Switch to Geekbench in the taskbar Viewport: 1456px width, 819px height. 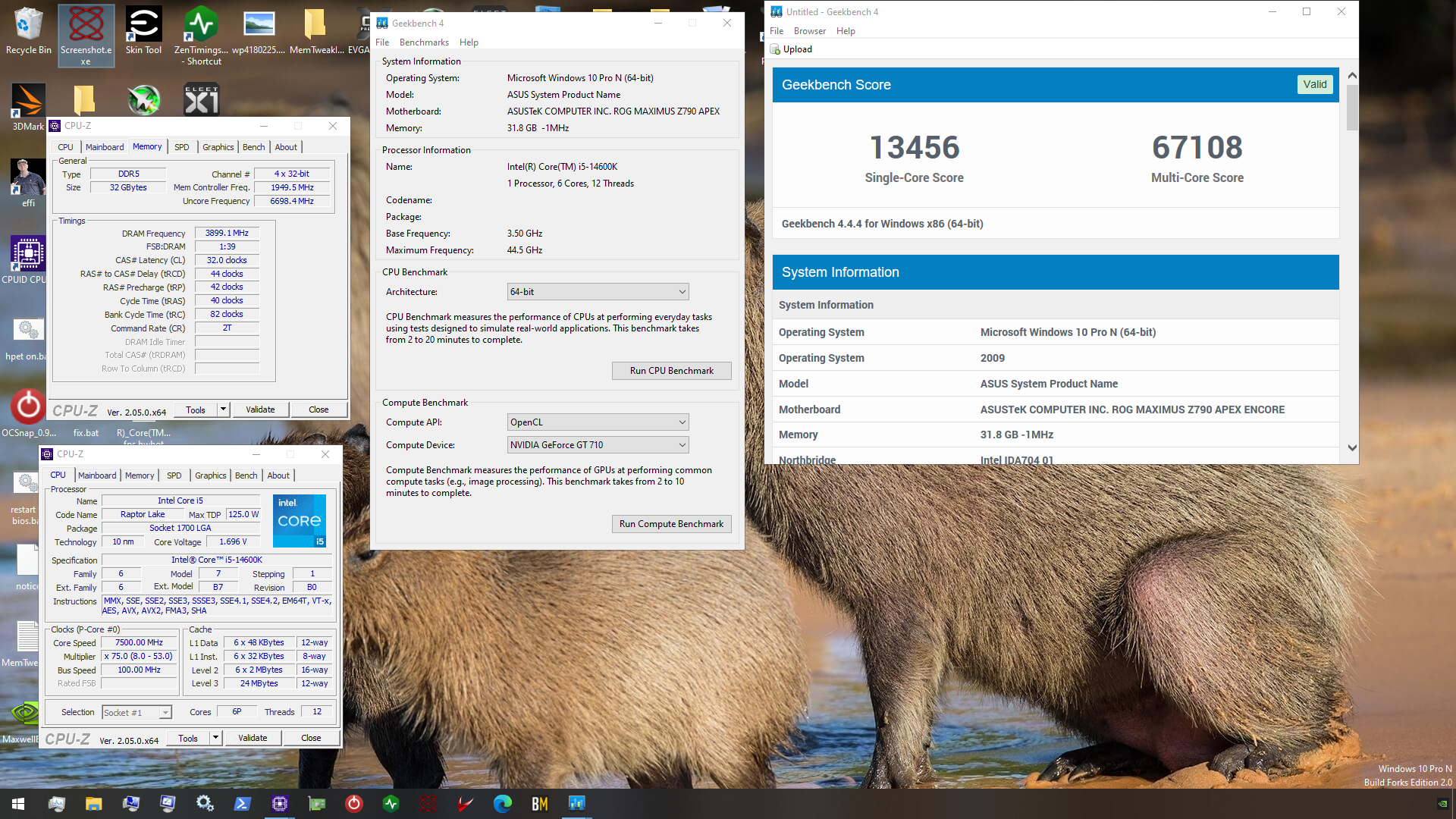[576, 803]
